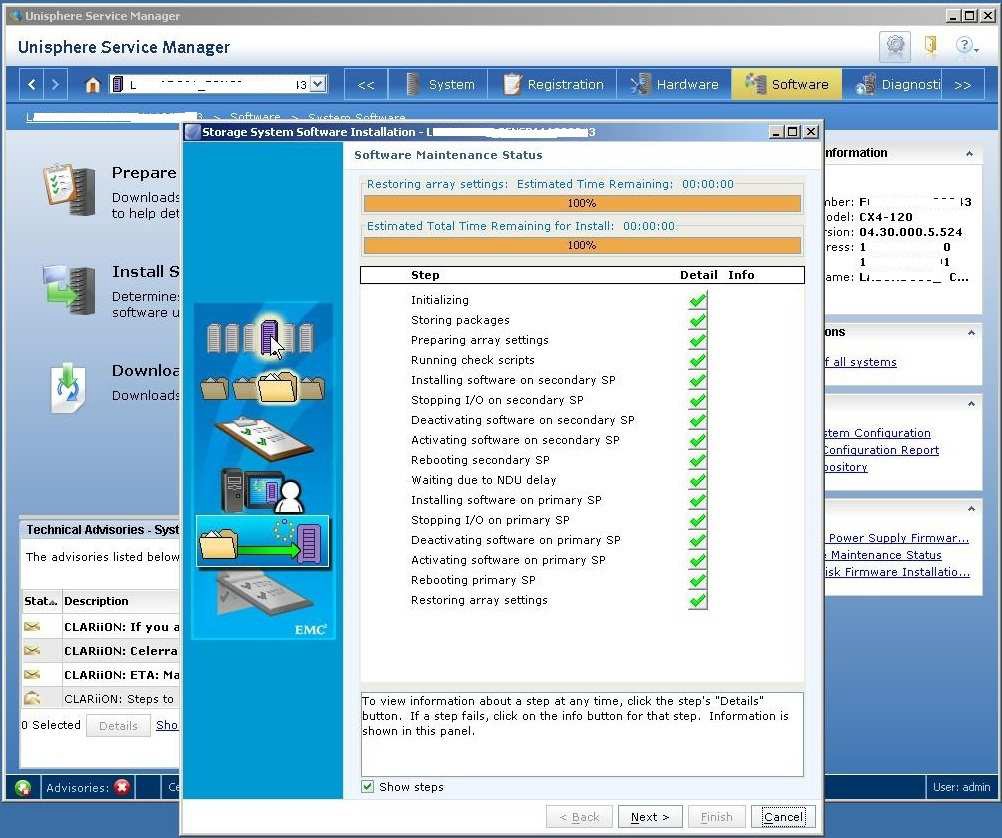Open the Hardware tab
This screenshot has height=838, width=1002.
674,84
